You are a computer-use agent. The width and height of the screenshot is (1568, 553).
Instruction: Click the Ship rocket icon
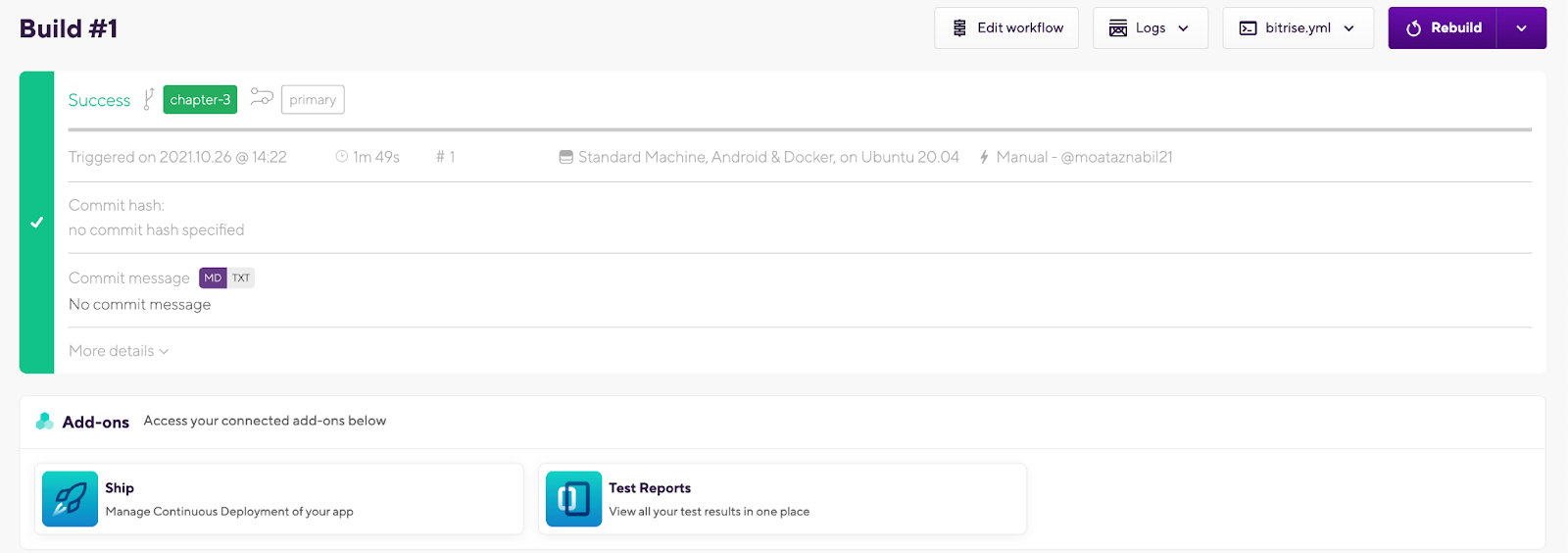(x=70, y=499)
